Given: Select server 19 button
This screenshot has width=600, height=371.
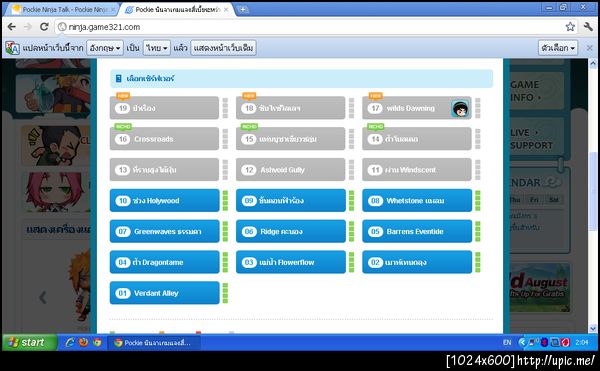Looking at the screenshot, I should (x=164, y=108).
